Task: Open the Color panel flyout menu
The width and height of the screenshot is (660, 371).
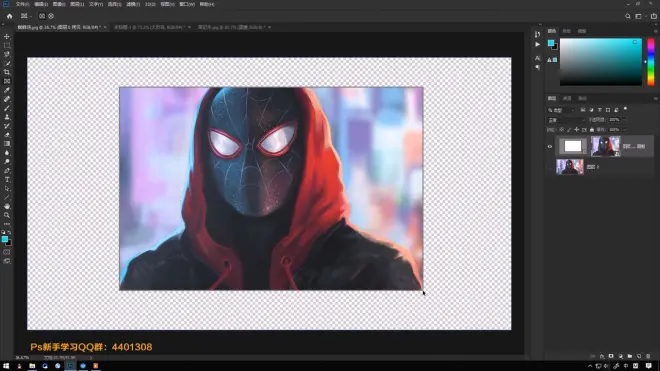Action: coord(655,31)
